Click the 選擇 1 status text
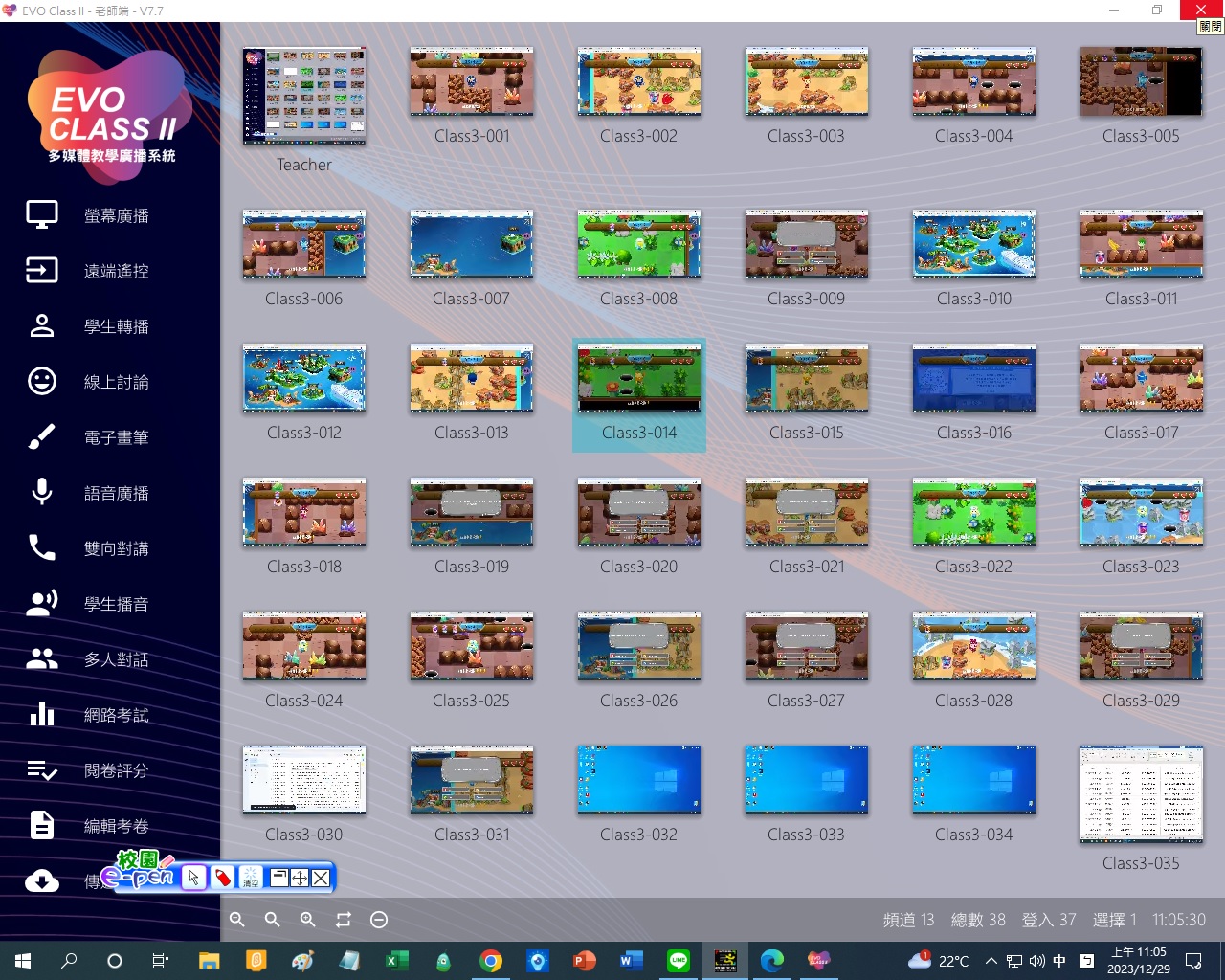Image resolution: width=1225 pixels, height=980 pixels. (x=1115, y=920)
